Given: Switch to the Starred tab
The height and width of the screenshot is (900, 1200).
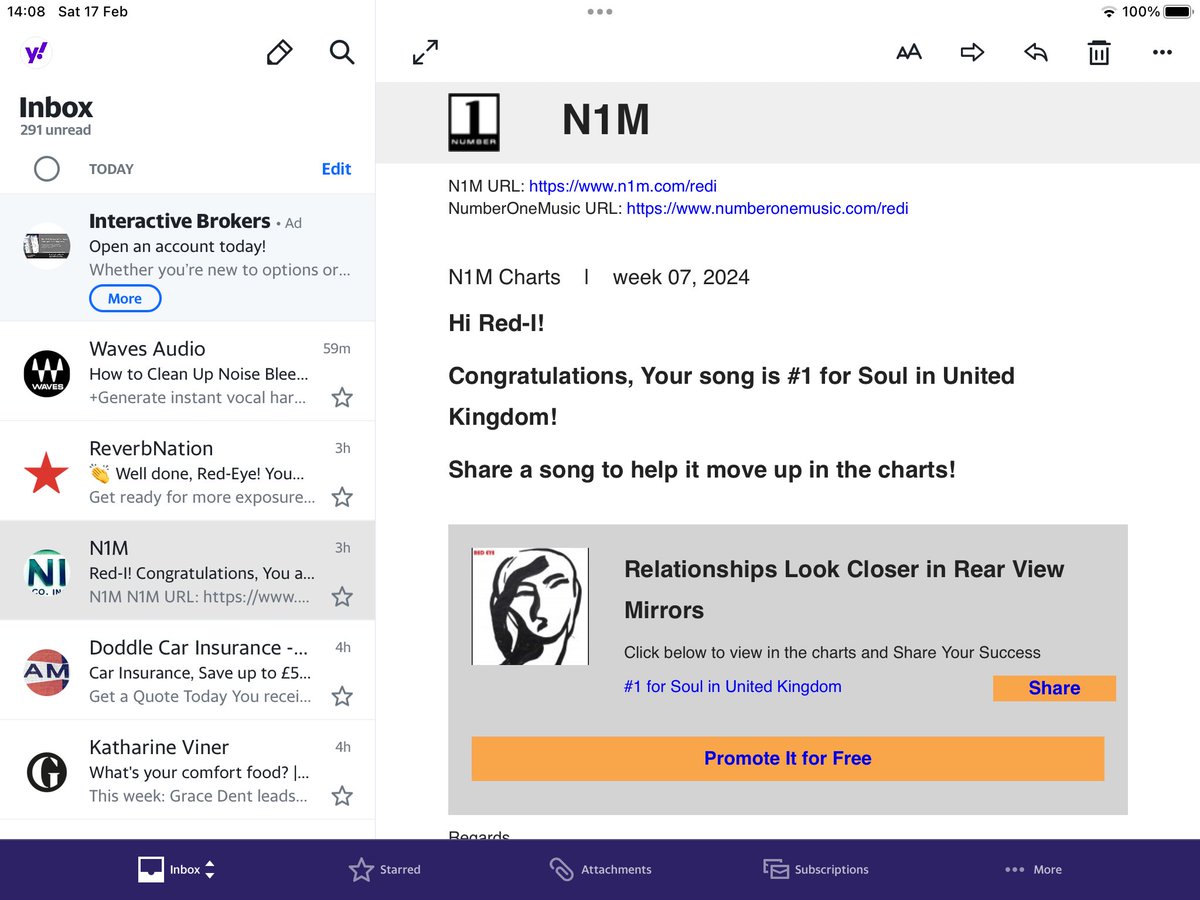Looking at the screenshot, I should click(x=384, y=869).
